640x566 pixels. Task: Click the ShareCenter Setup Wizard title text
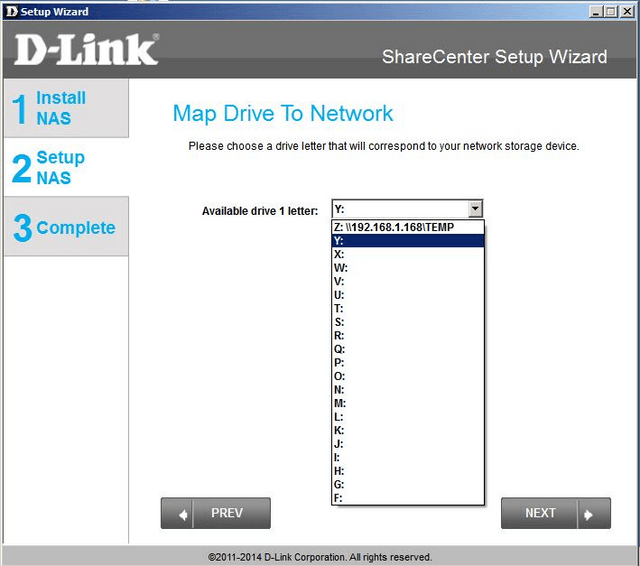click(494, 57)
